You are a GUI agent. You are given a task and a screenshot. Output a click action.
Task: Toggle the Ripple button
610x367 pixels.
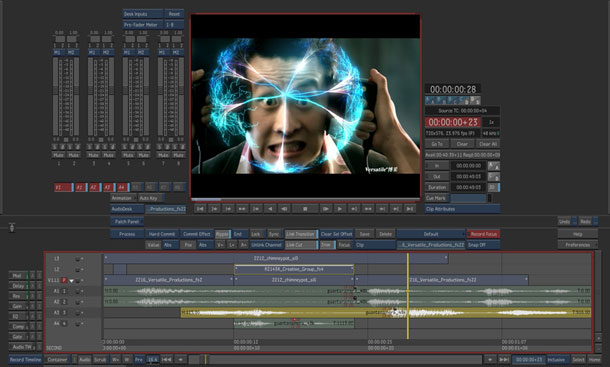(x=223, y=234)
